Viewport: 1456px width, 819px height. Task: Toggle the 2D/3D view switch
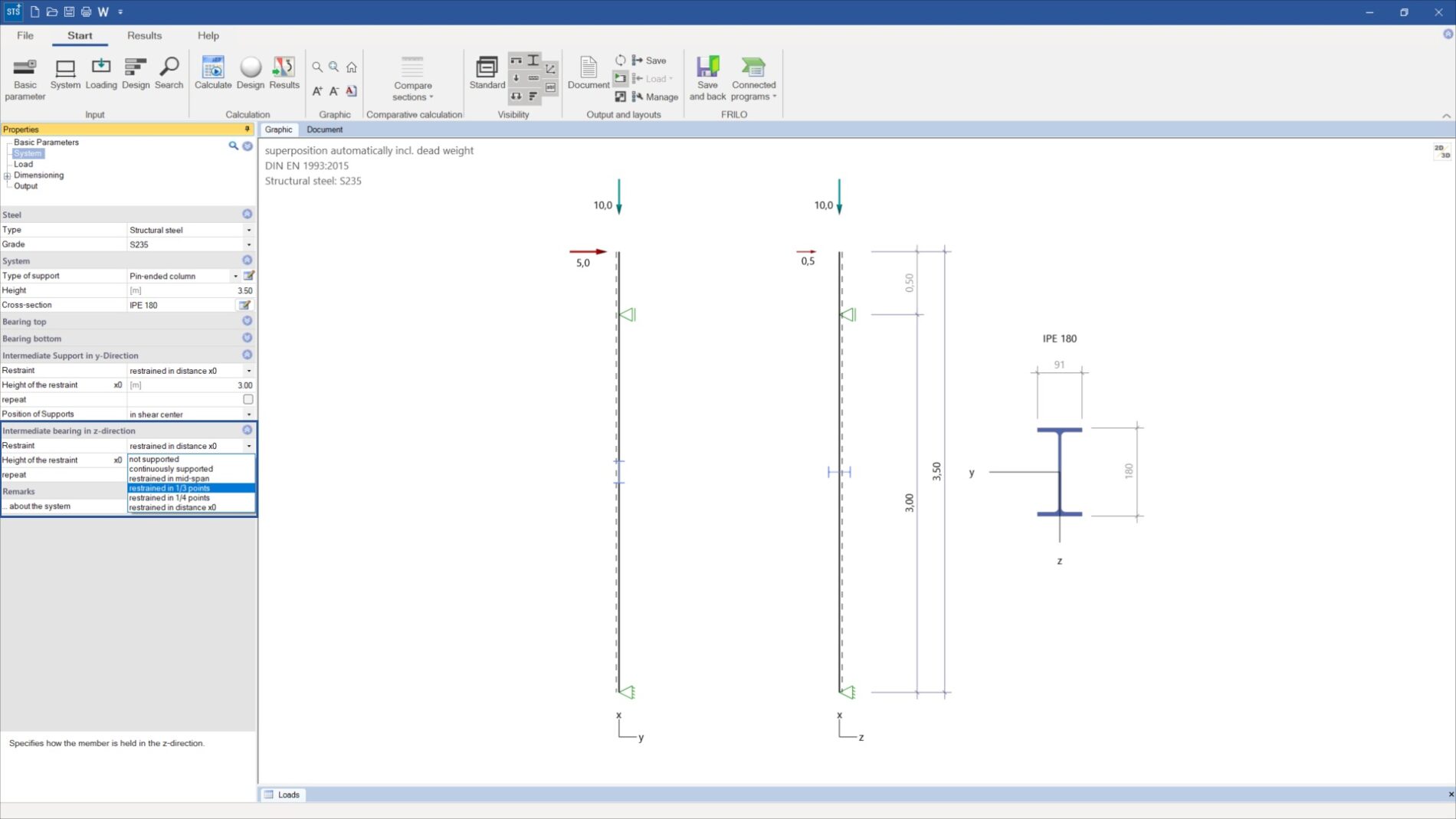point(1441,152)
